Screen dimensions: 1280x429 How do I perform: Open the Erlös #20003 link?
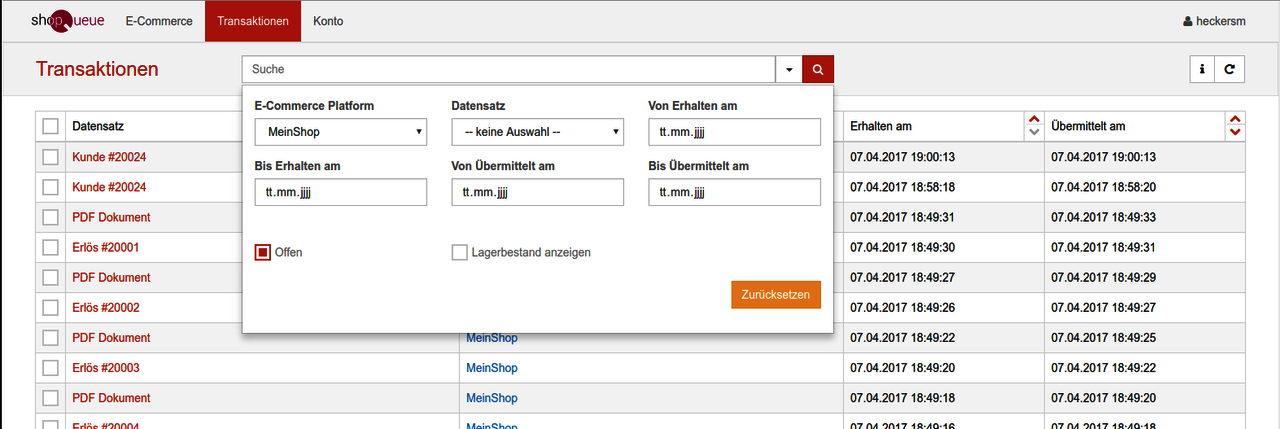coord(106,368)
